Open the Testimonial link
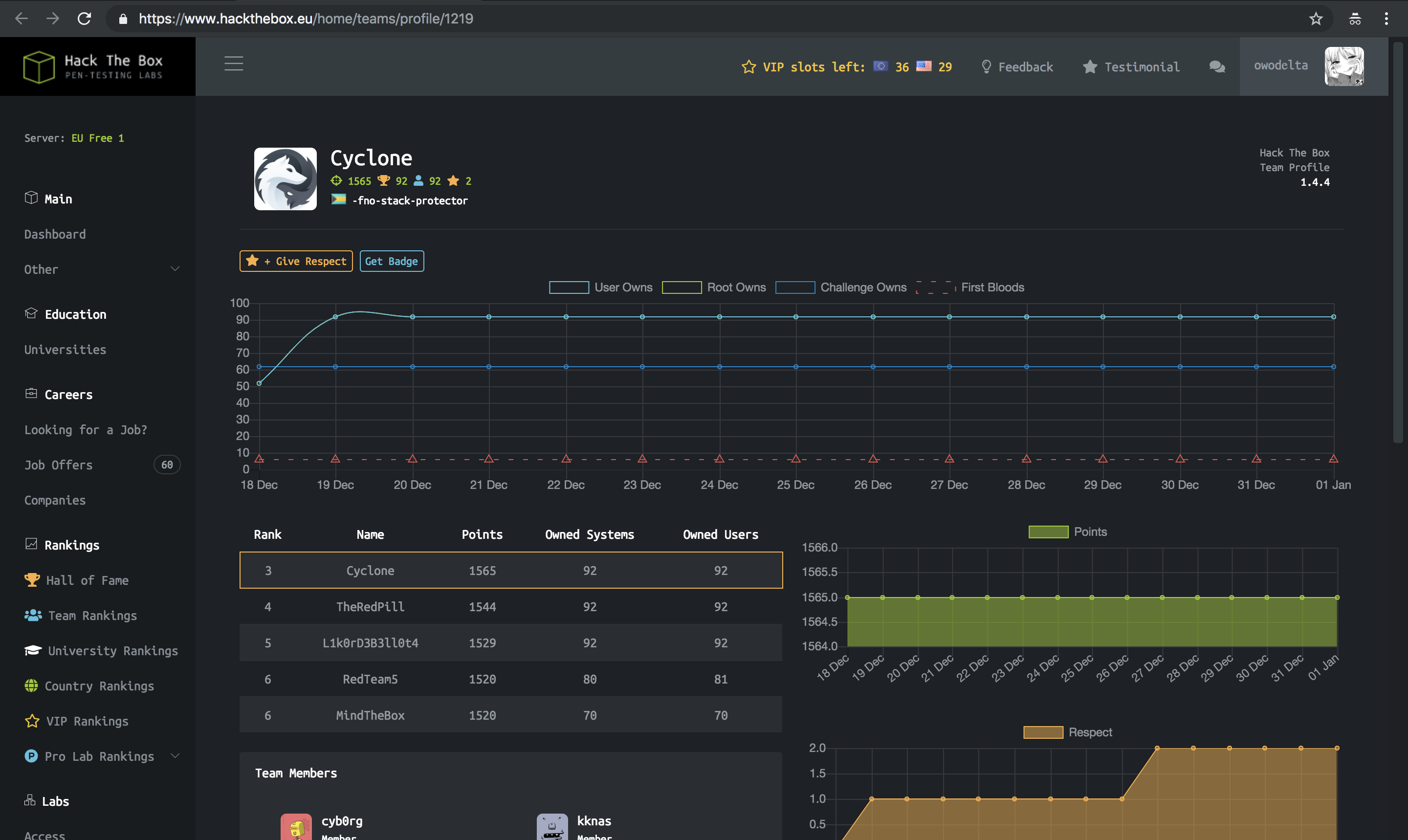 (x=1131, y=67)
